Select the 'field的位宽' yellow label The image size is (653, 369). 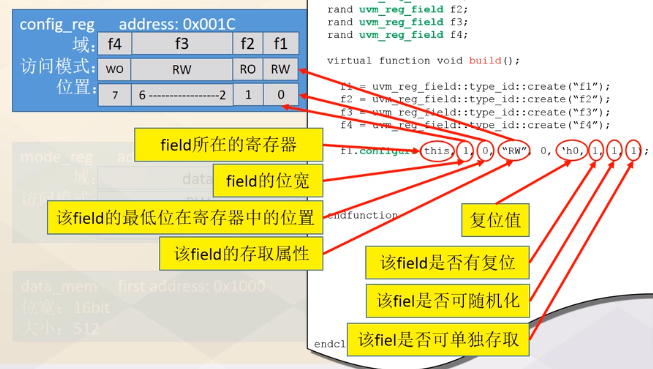(x=268, y=181)
